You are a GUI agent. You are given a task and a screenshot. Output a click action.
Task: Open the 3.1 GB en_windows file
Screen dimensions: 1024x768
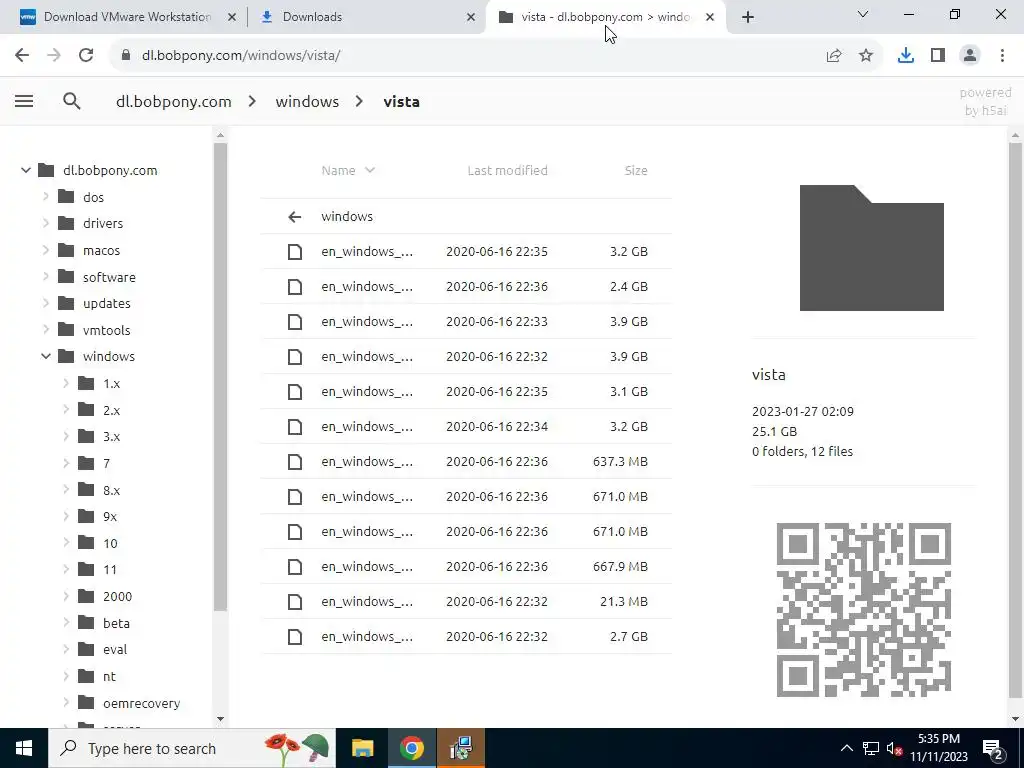(466, 392)
